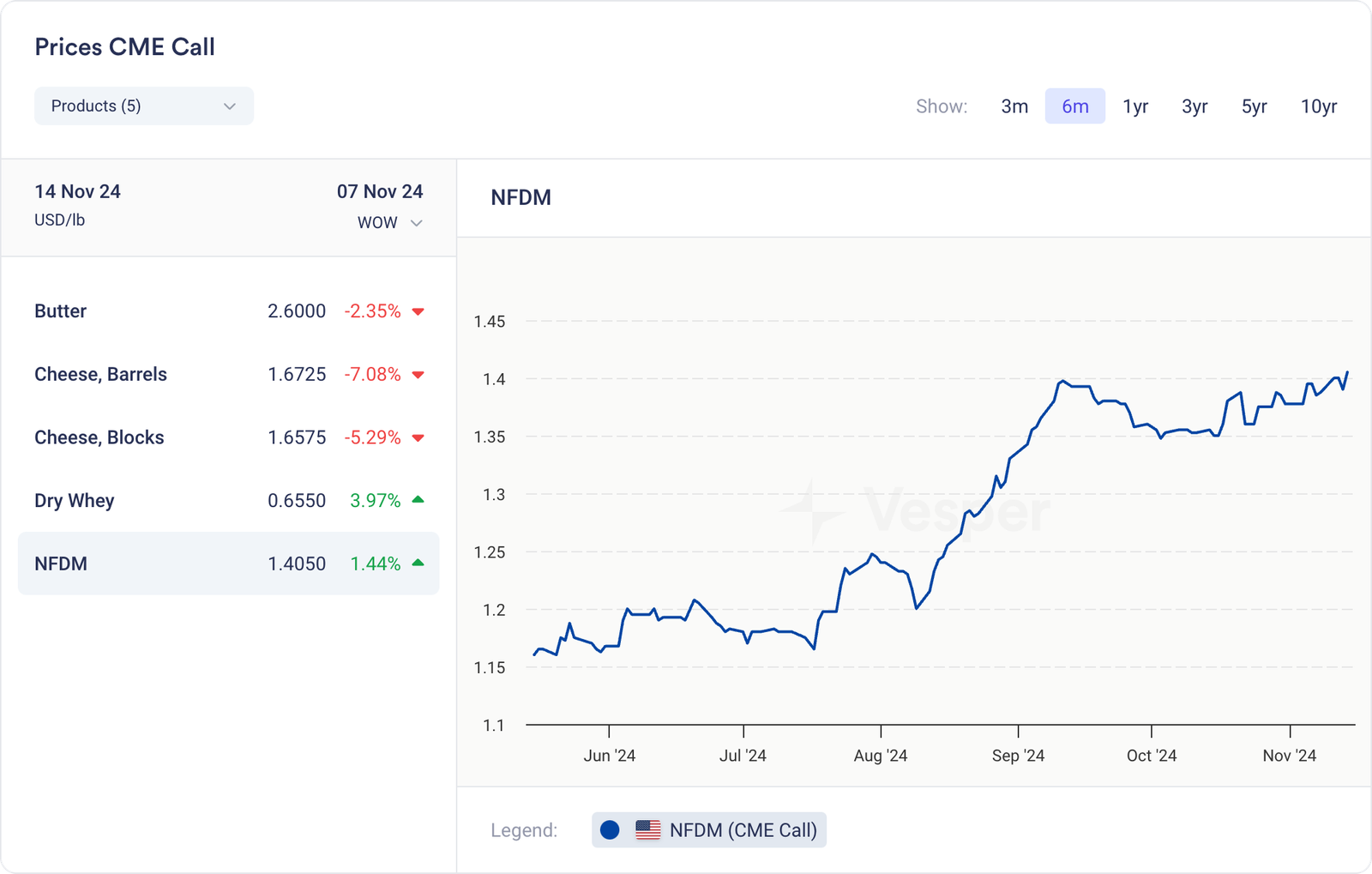Viewport: 1372px width, 874px height.
Task: Click Dry Whey green up arrow
Action: (x=418, y=500)
